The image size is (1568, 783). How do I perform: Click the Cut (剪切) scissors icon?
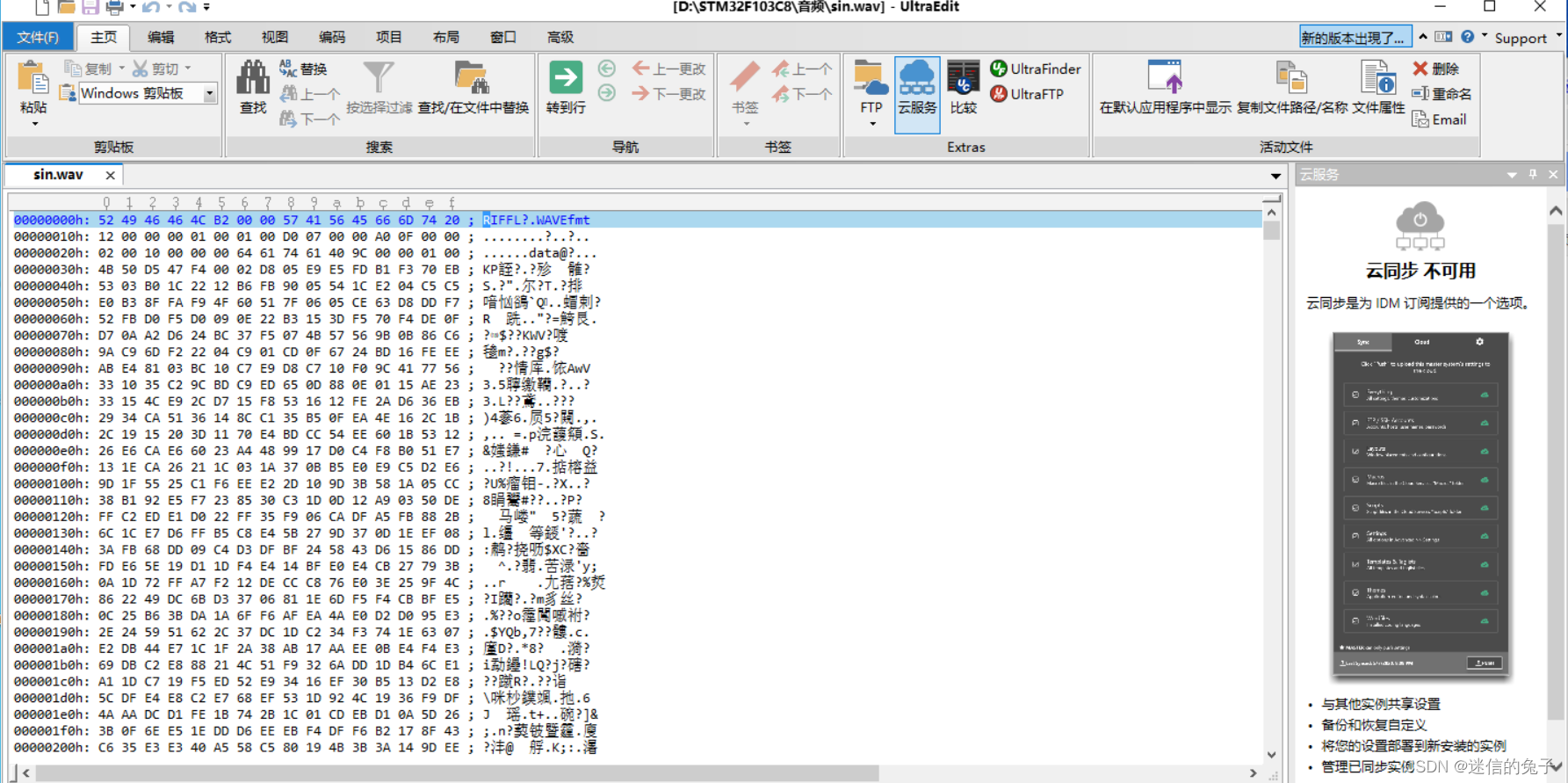click(140, 68)
